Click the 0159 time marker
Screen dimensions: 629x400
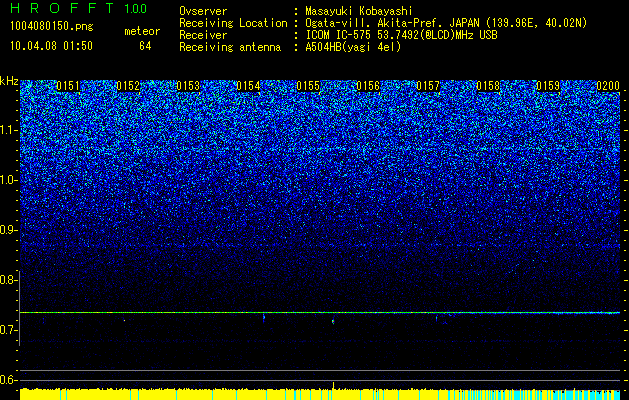pyautogui.click(x=548, y=86)
